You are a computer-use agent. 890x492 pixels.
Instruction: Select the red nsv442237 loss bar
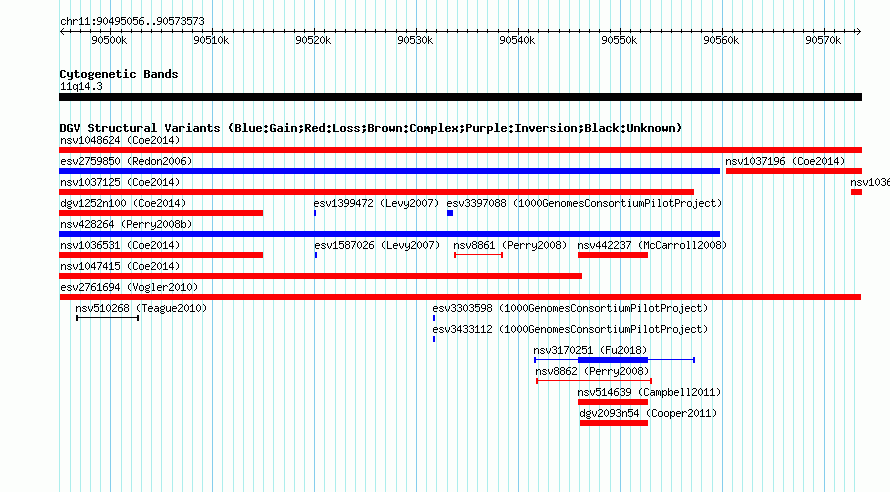[613, 255]
